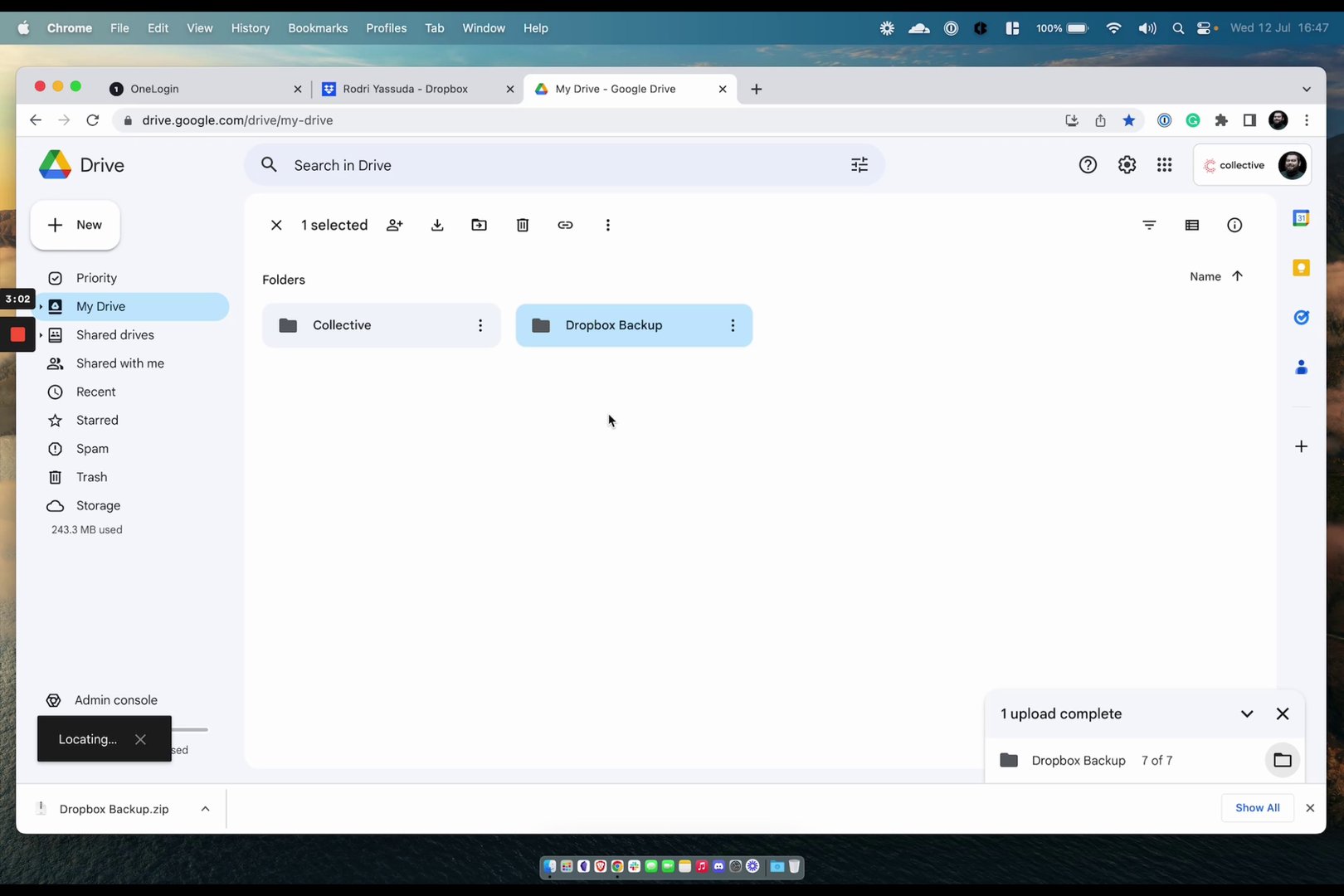The height and width of the screenshot is (896, 1344).
Task: Open the Google apps grid
Action: [1165, 165]
